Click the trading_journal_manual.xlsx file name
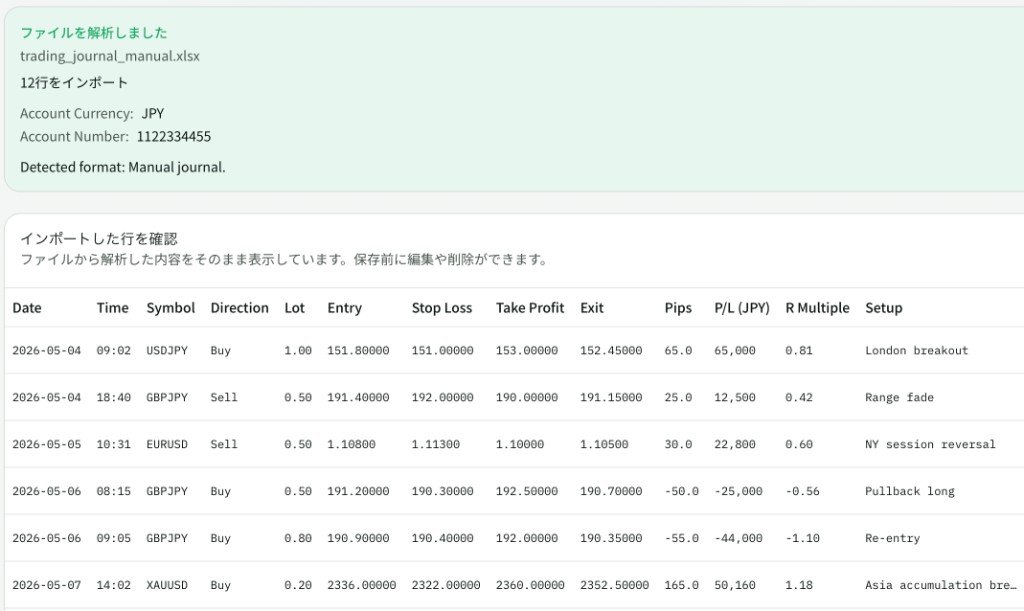 (110, 56)
